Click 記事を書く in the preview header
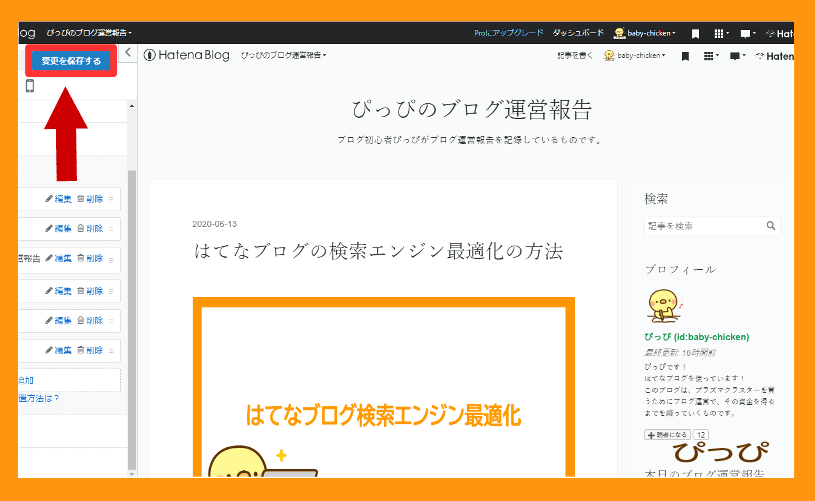Image resolution: width=815 pixels, height=501 pixels. pos(575,56)
